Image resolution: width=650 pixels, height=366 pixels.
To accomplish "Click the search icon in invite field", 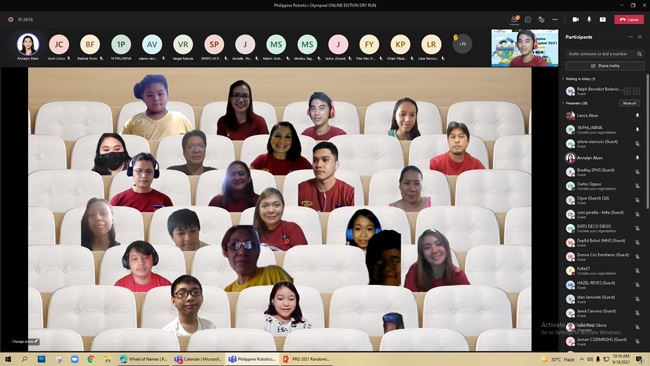I will pos(640,54).
